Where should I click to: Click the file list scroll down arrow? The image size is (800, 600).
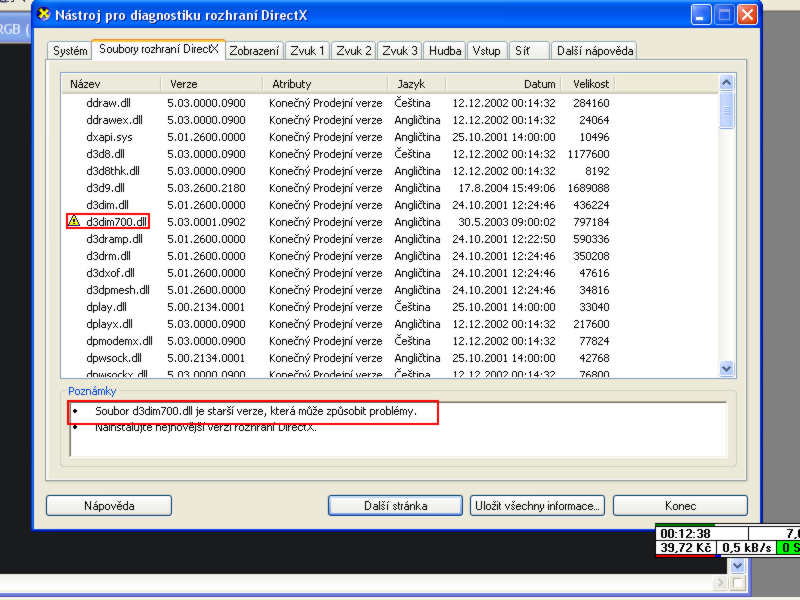727,368
